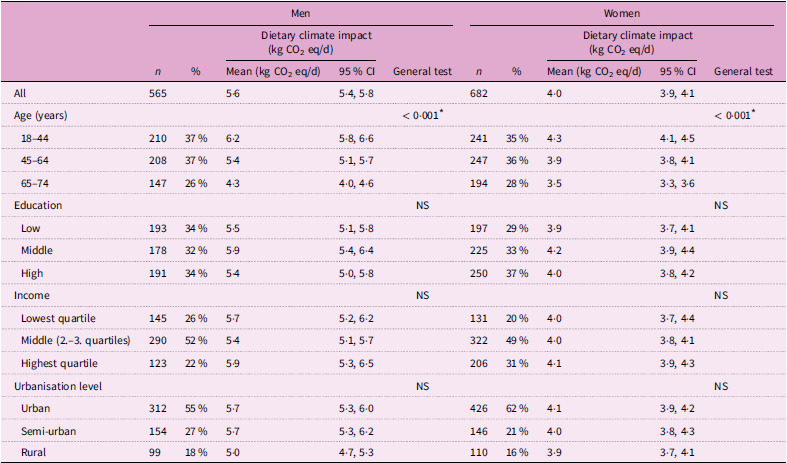Viewport: 787px width, 463px height.
Task: Click the 'Middle (2.–3. quartiles)' row label
Action: pyautogui.click(x=76, y=340)
